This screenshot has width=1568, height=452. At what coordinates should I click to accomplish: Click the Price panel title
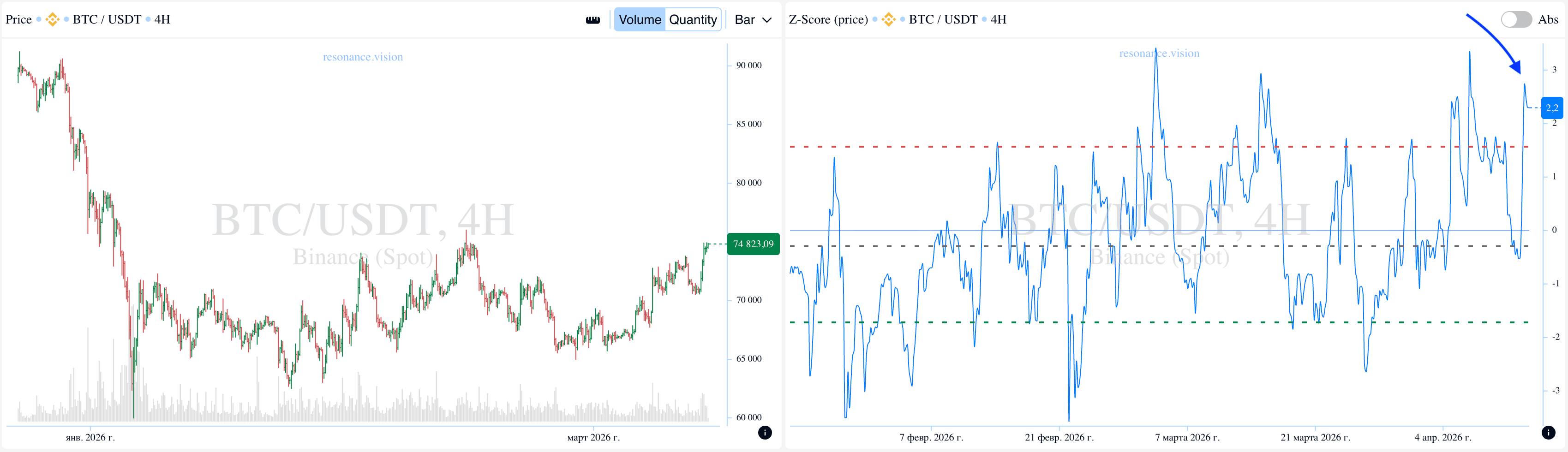point(18,19)
